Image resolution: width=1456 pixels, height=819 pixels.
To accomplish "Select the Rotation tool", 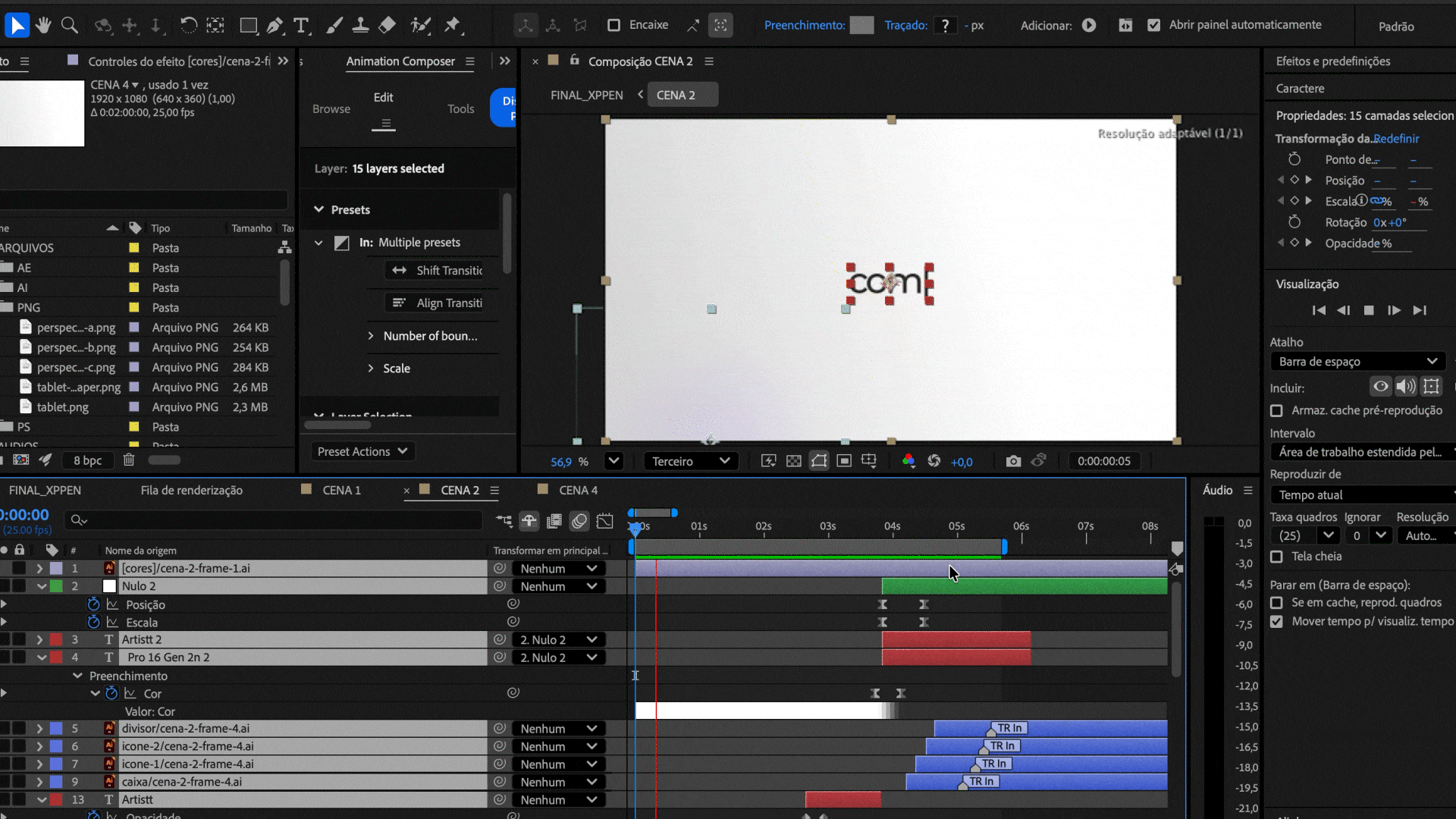I will point(188,25).
